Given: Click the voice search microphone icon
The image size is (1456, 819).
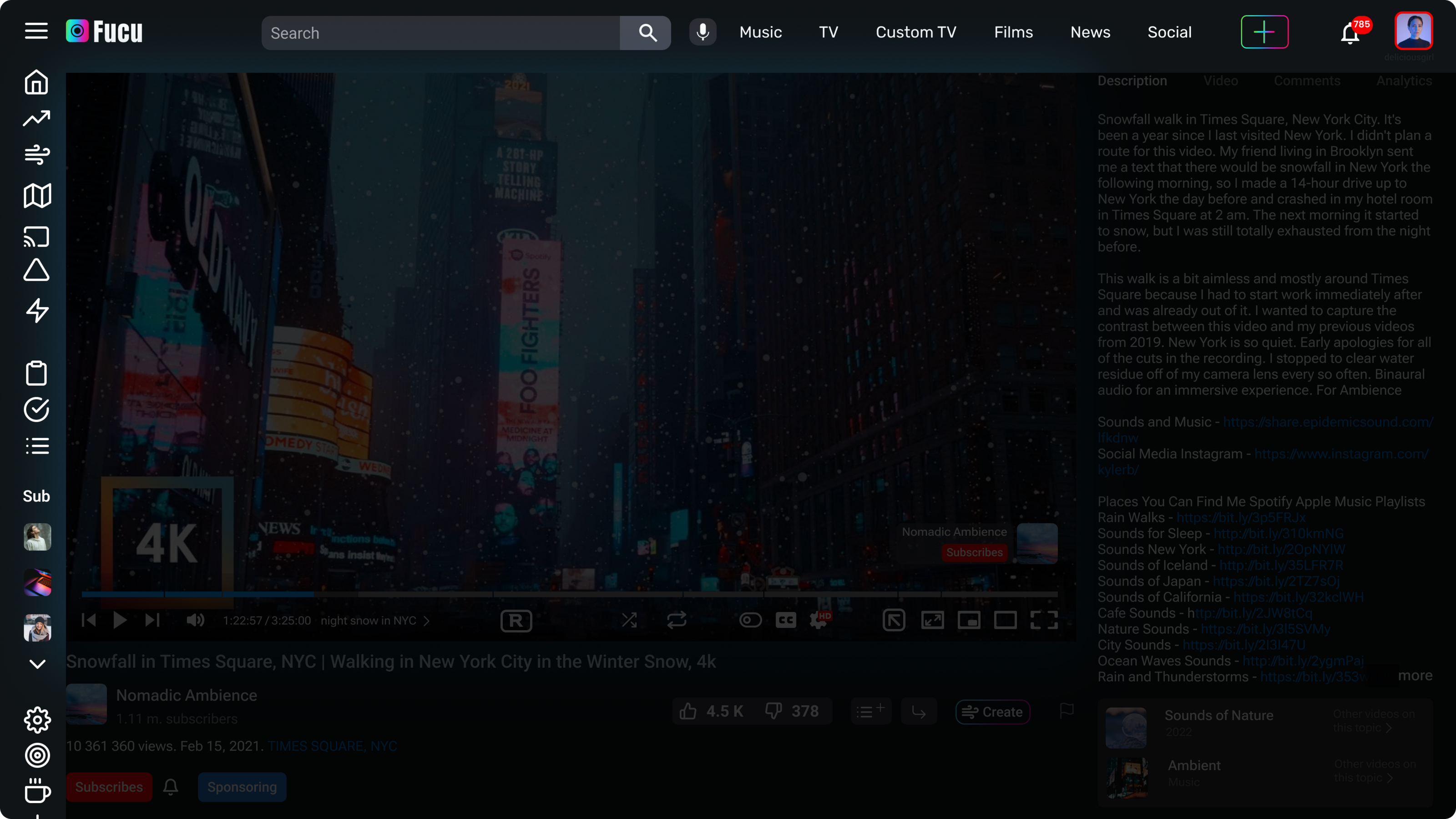Looking at the screenshot, I should coord(703,32).
